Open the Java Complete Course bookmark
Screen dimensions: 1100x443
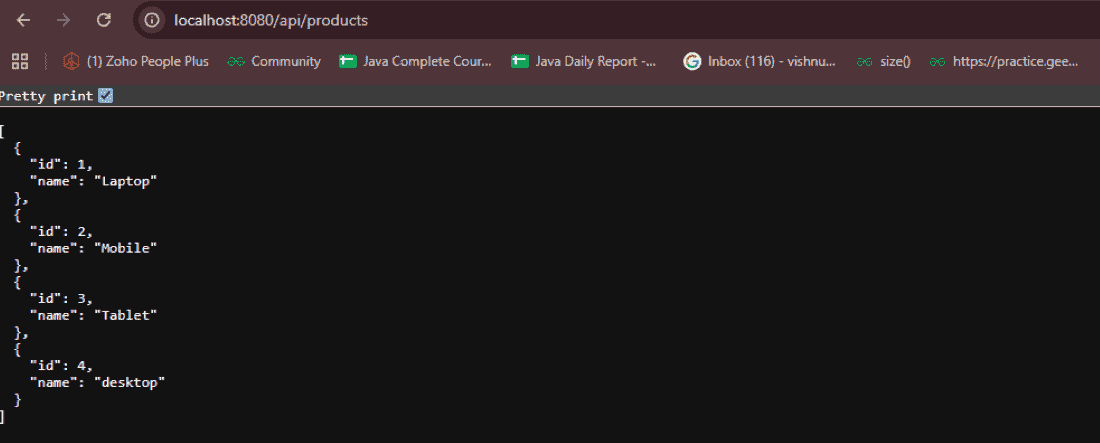coord(415,61)
